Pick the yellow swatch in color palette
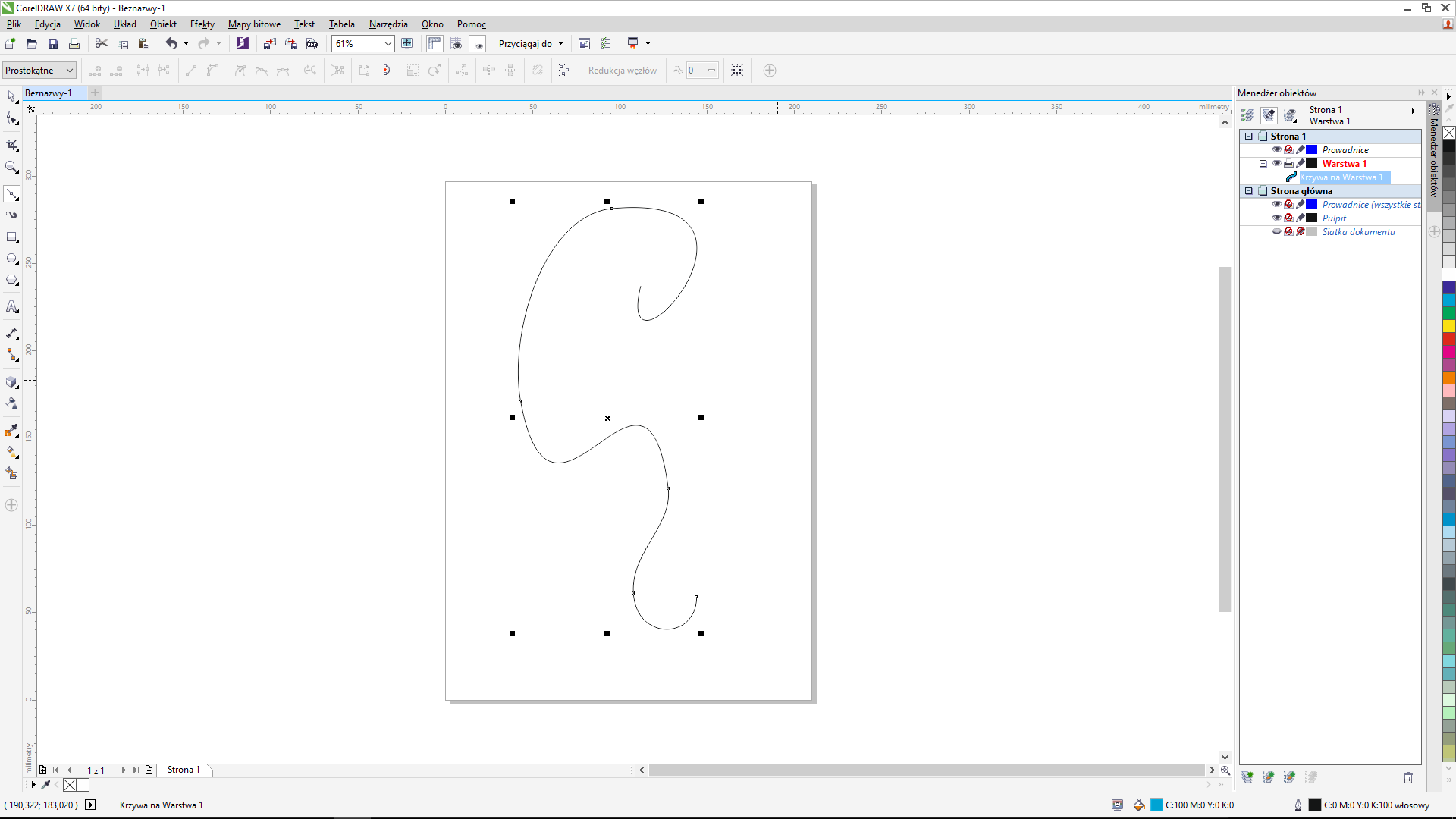Screen dimensions: 1456x819 [1448, 326]
